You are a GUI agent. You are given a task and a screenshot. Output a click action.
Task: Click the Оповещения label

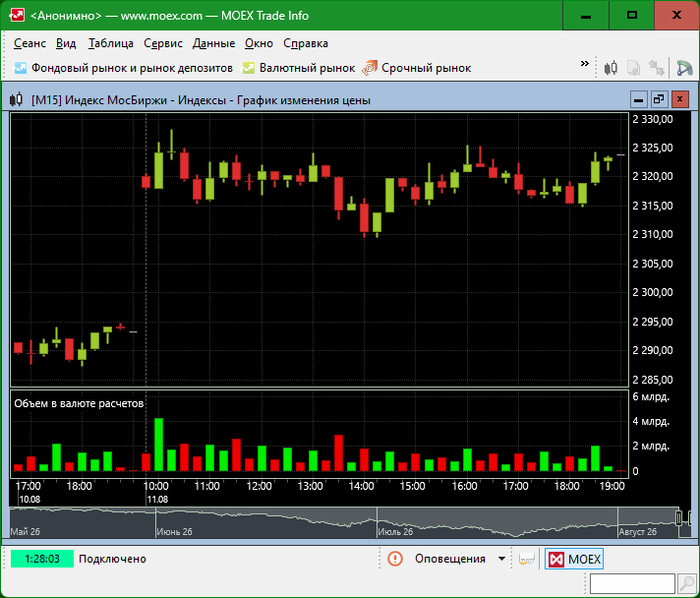click(x=450, y=559)
